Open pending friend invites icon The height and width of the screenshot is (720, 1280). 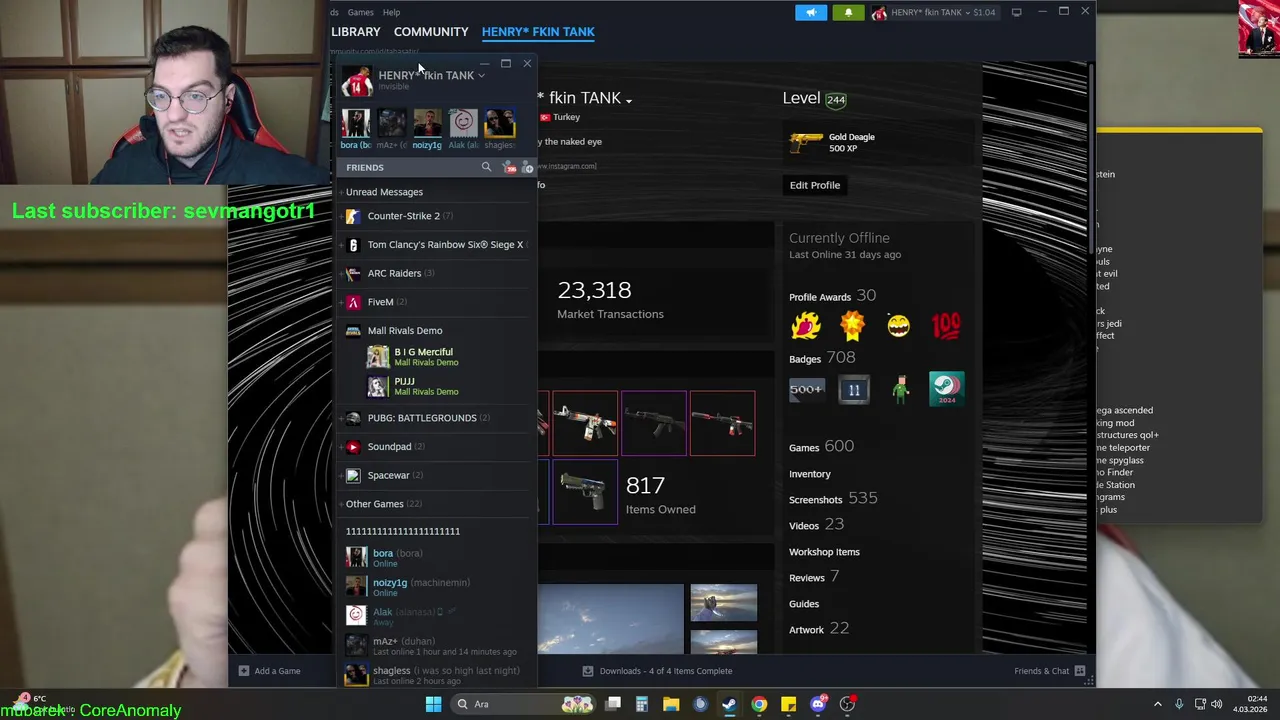click(x=509, y=167)
